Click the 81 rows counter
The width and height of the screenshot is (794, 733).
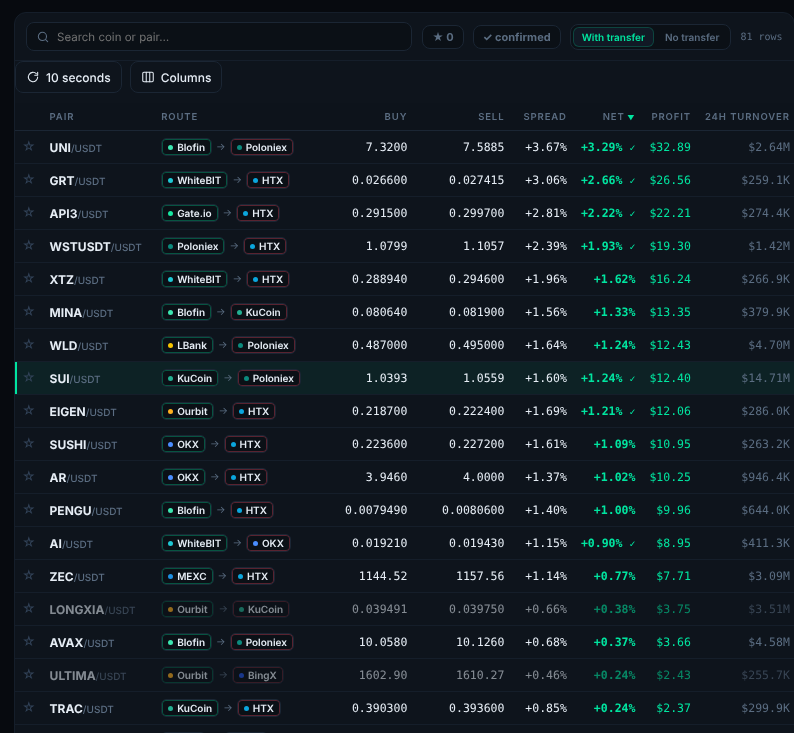761,36
